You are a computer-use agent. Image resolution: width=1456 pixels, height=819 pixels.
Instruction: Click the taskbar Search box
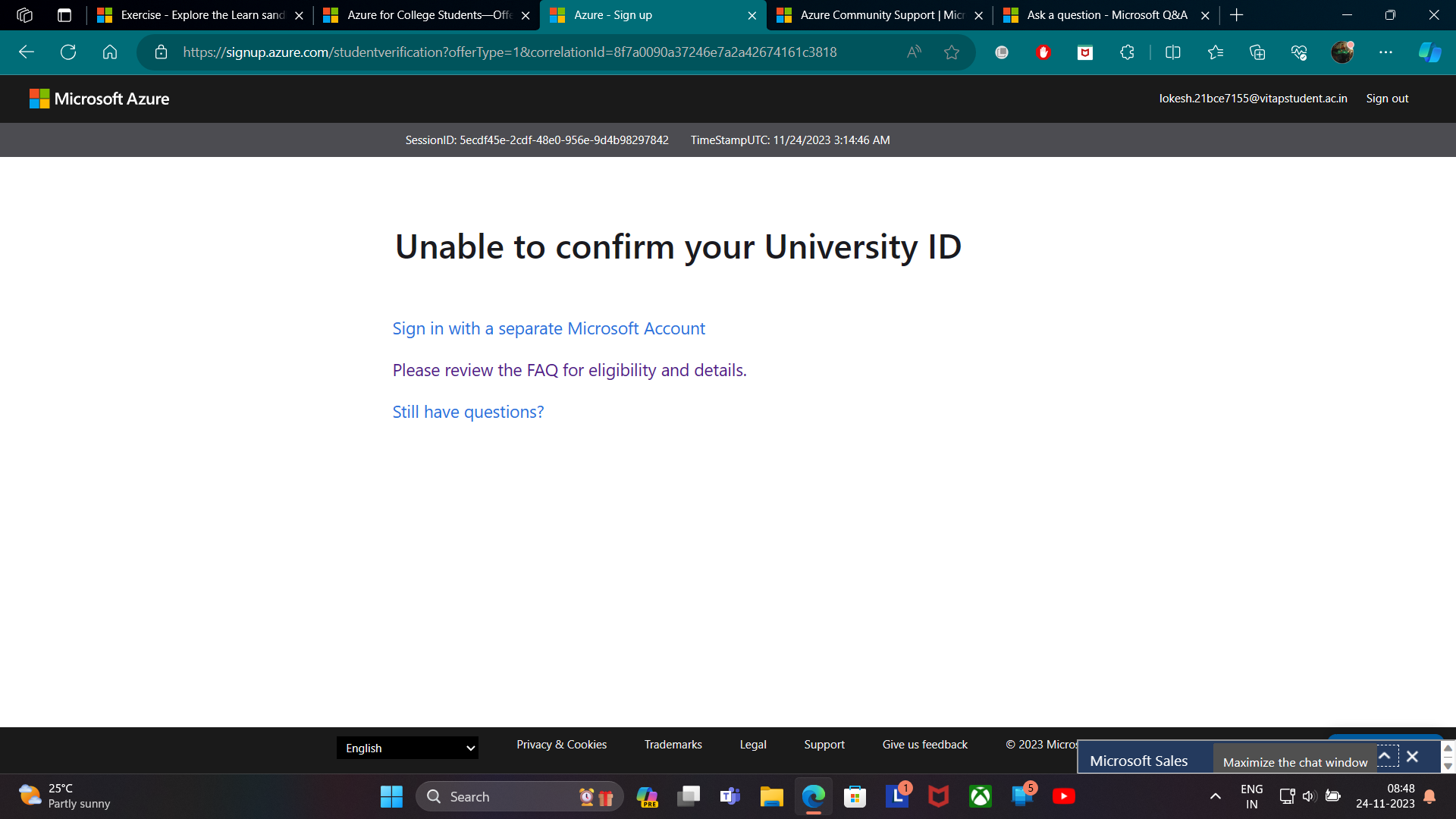pos(519,796)
